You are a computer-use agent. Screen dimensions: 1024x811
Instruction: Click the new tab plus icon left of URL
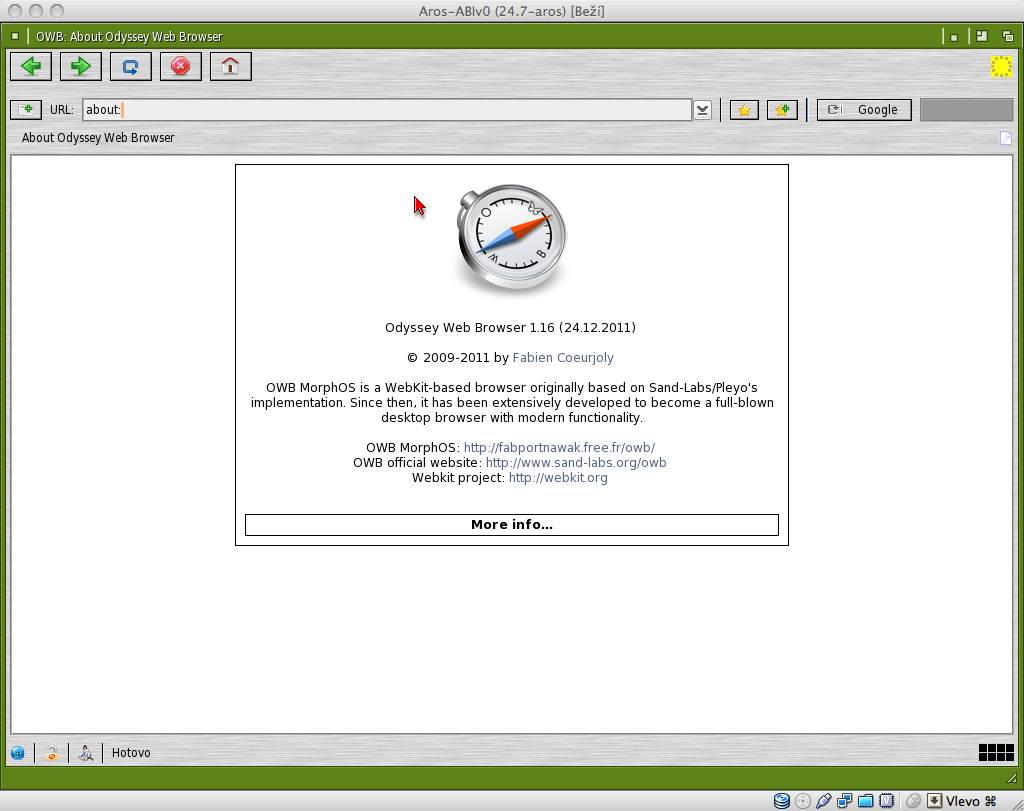pos(25,110)
